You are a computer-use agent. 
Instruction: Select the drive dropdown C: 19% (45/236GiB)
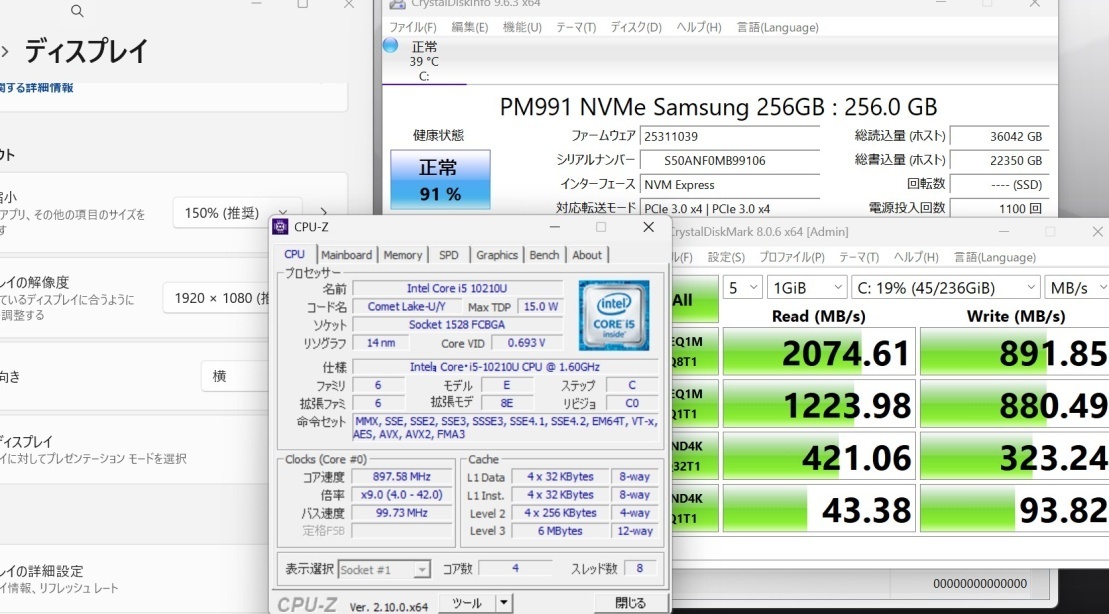945,288
